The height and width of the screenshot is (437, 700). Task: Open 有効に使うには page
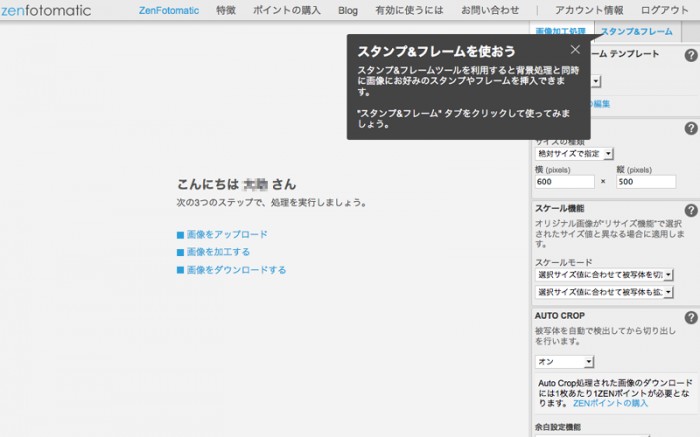[x=409, y=10]
